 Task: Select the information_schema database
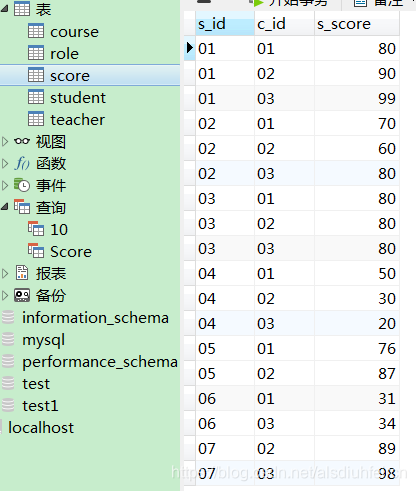pos(95,318)
